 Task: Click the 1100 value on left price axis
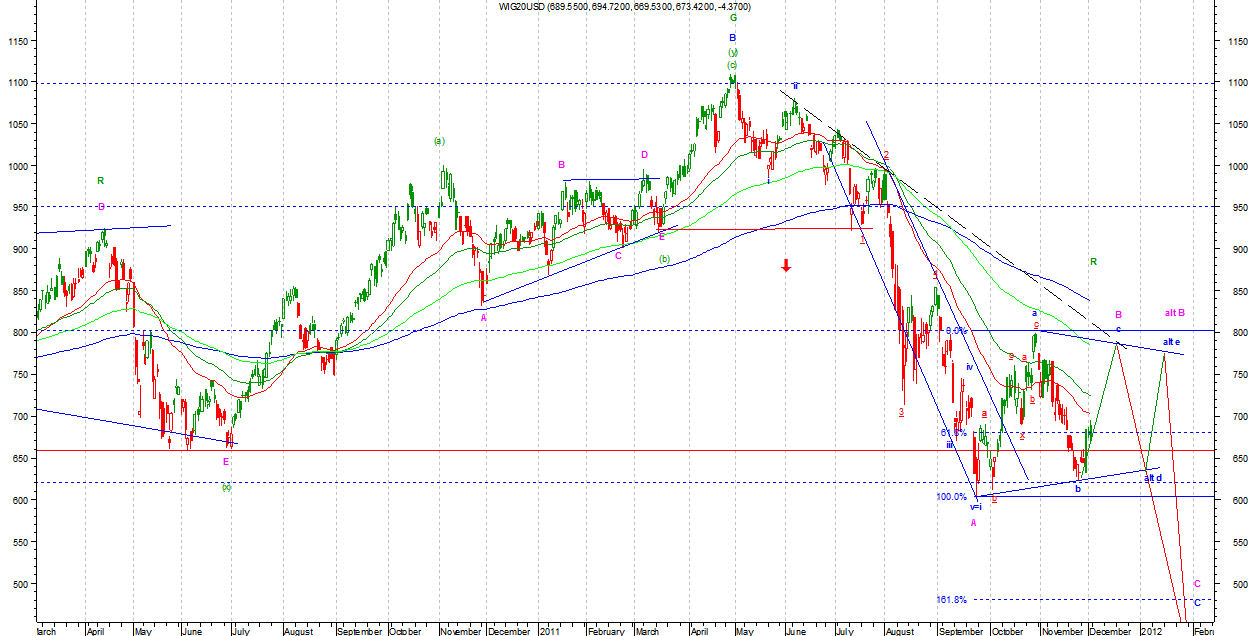click(x=19, y=82)
